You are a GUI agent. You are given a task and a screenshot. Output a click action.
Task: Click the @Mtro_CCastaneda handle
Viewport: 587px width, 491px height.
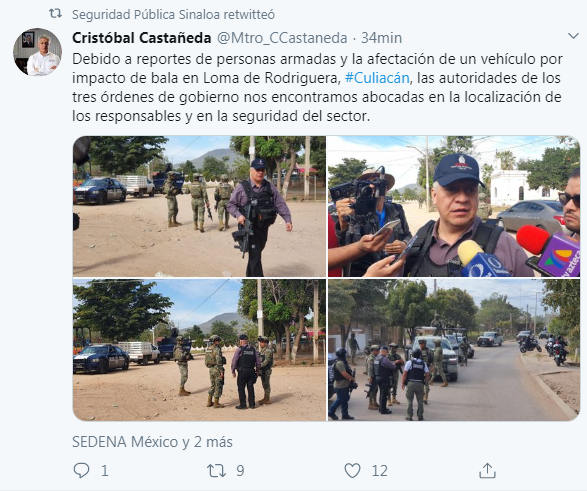pos(282,38)
